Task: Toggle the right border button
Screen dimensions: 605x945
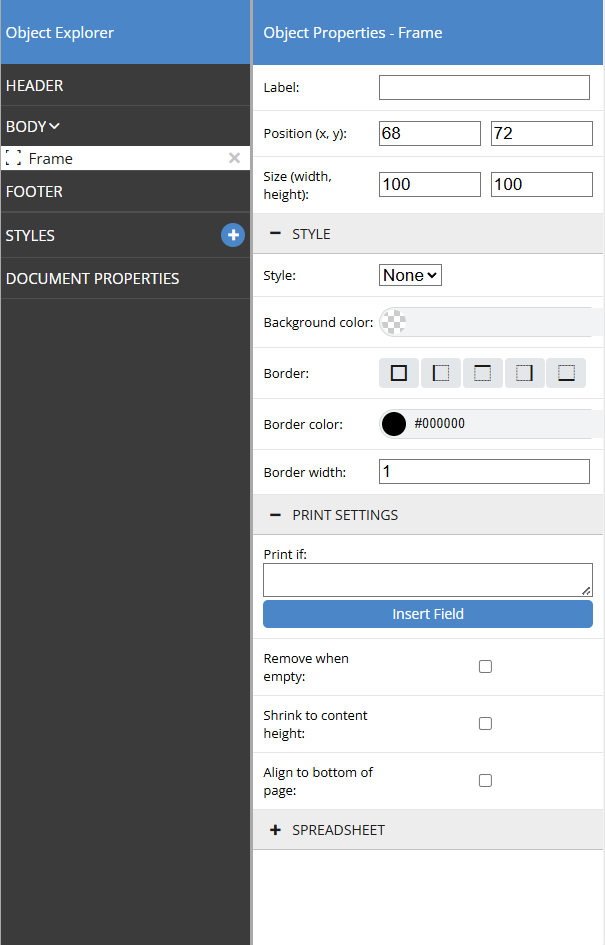Action: (524, 373)
